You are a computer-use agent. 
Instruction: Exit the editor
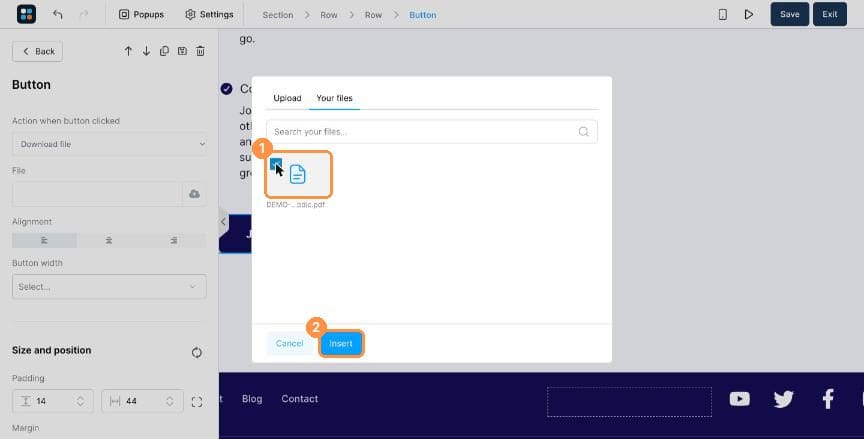click(x=830, y=14)
